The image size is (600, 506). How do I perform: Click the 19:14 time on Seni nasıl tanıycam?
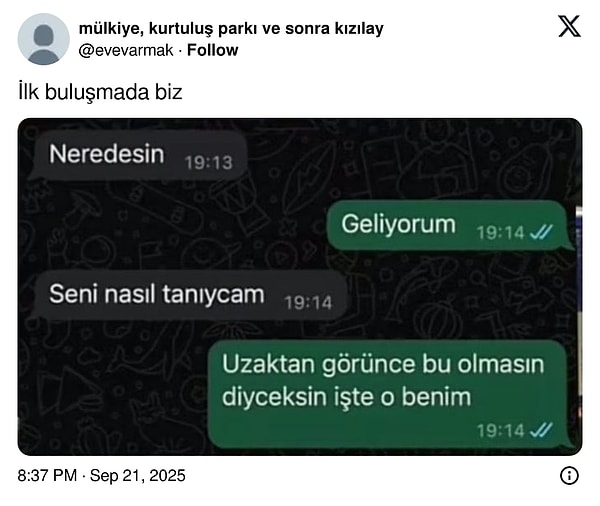click(x=308, y=303)
